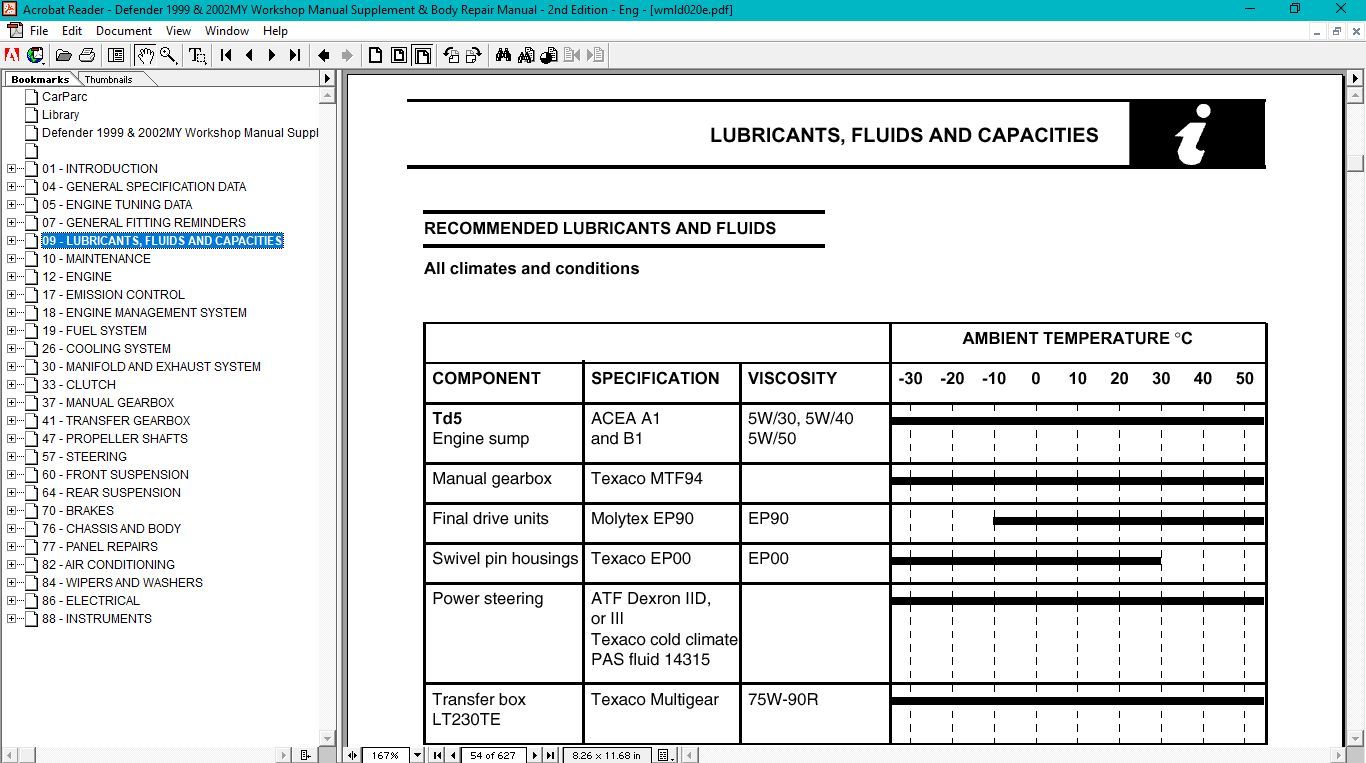The width and height of the screenshot is (1366, 763).
Task: Open zoom level dropdown arrow
Action: (418, 755)
